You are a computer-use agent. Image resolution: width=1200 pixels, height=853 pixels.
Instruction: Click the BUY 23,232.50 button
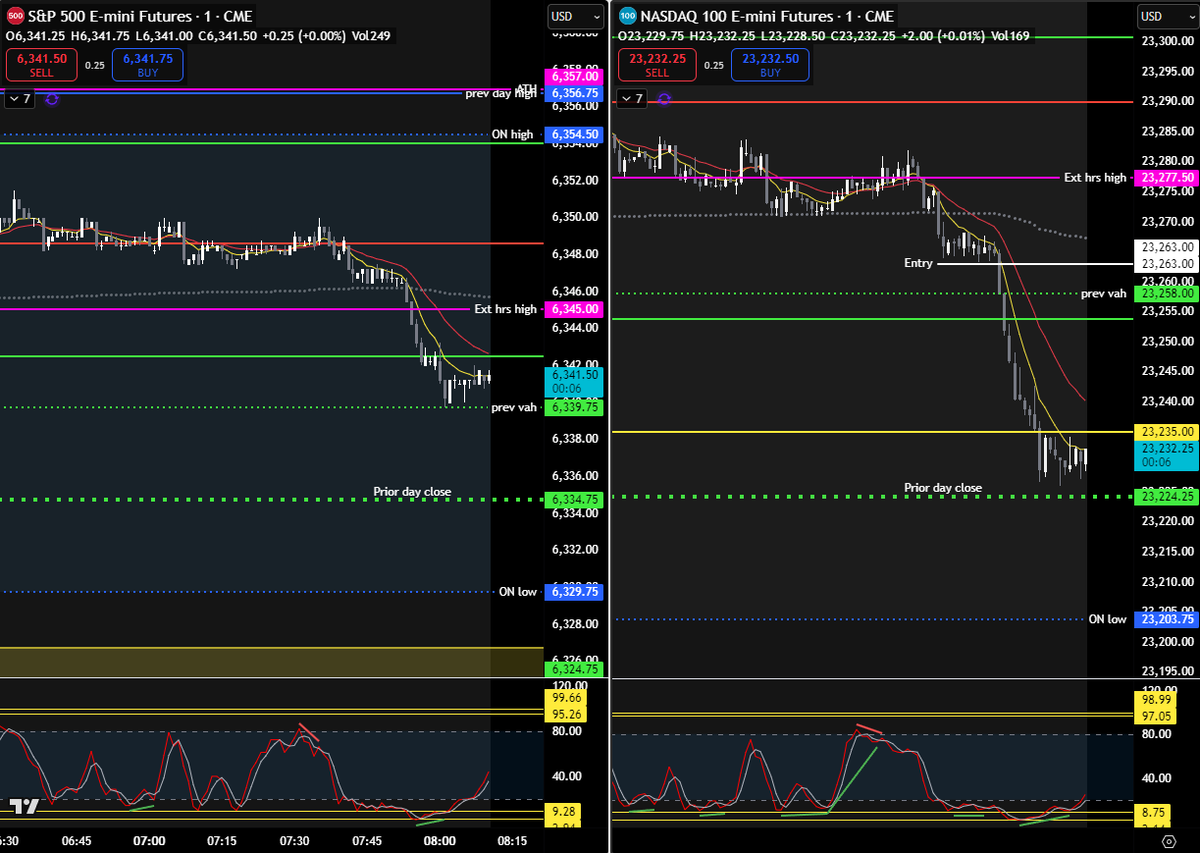[770, 65]
